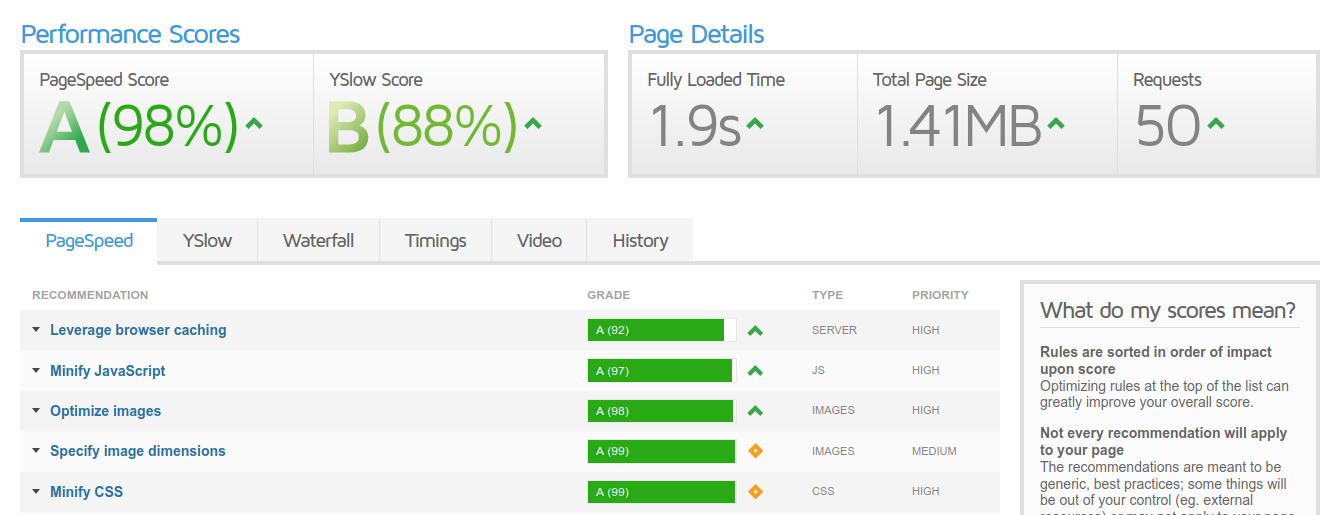
Task: Switch to the YSlow tab
Action: point(207,241)
